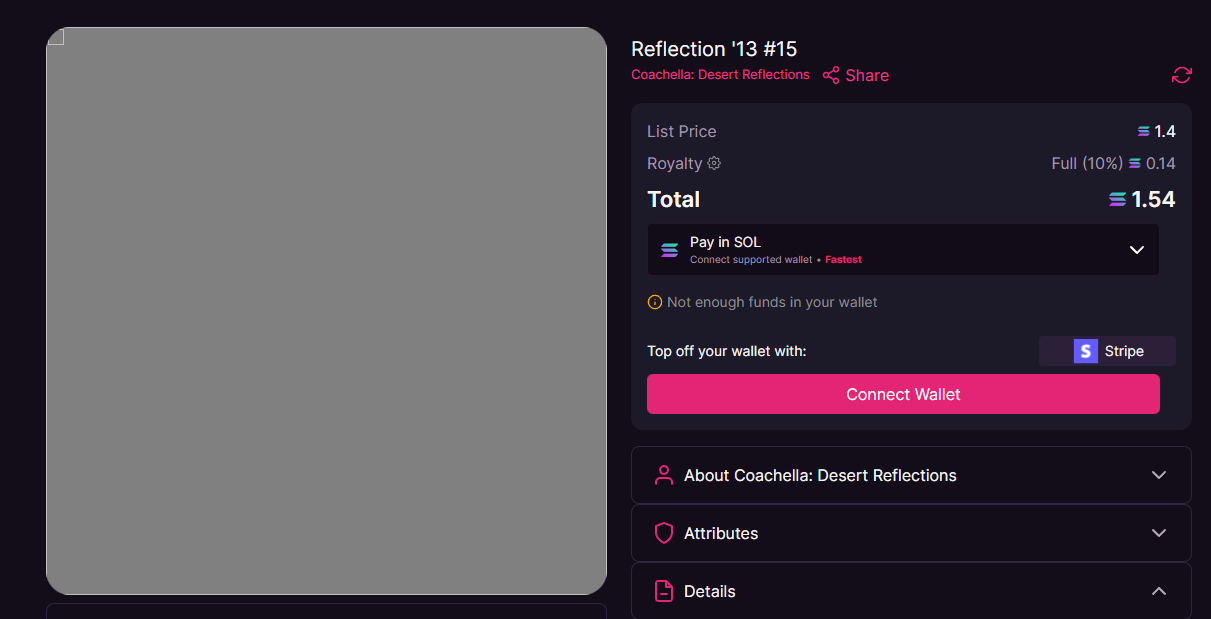Expand the About Coachella: Desert Reflections section
This screenshot has width=1211, height=619.
tap(1158, 475)
